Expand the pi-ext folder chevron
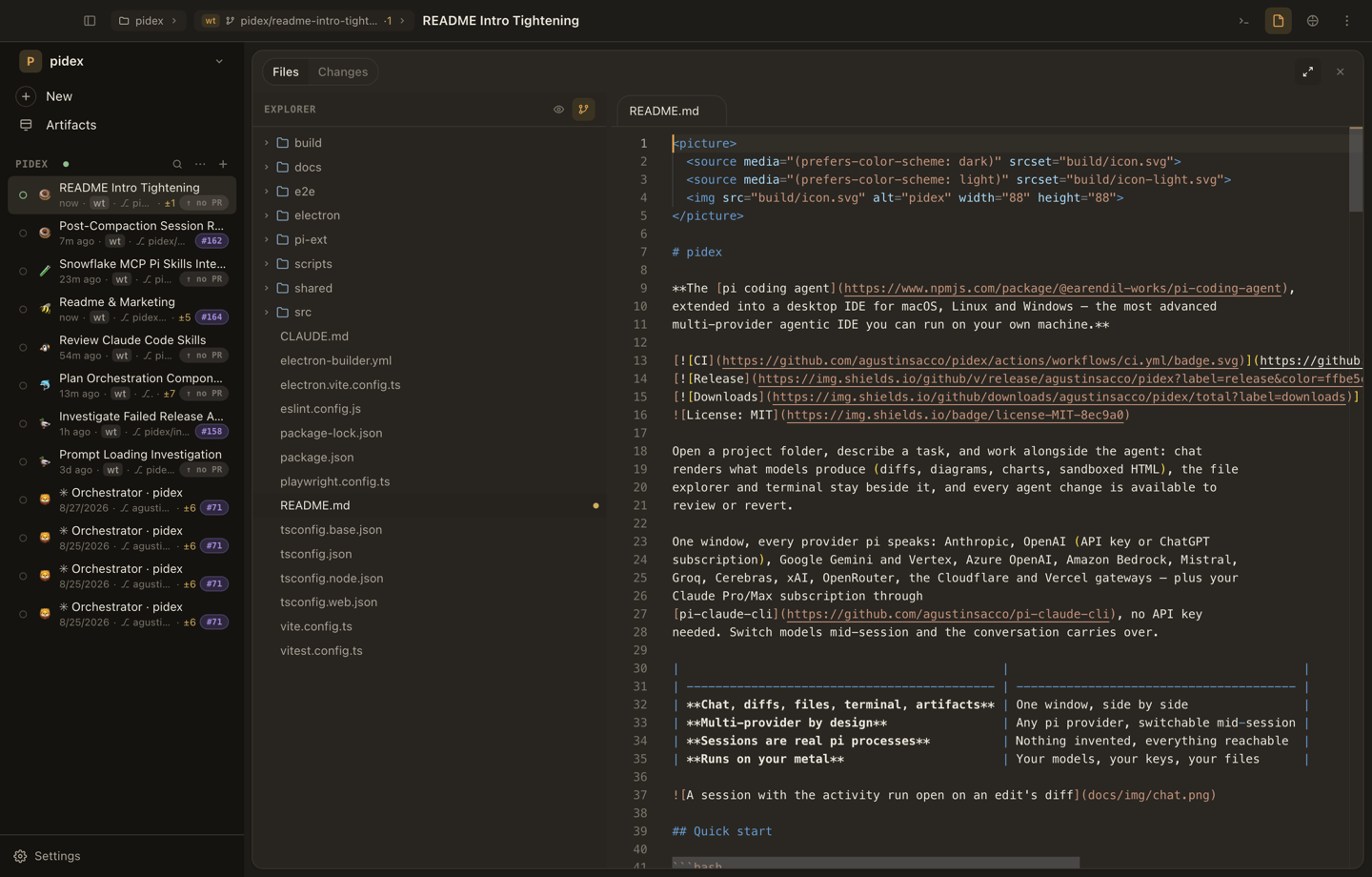 [267, 239]
